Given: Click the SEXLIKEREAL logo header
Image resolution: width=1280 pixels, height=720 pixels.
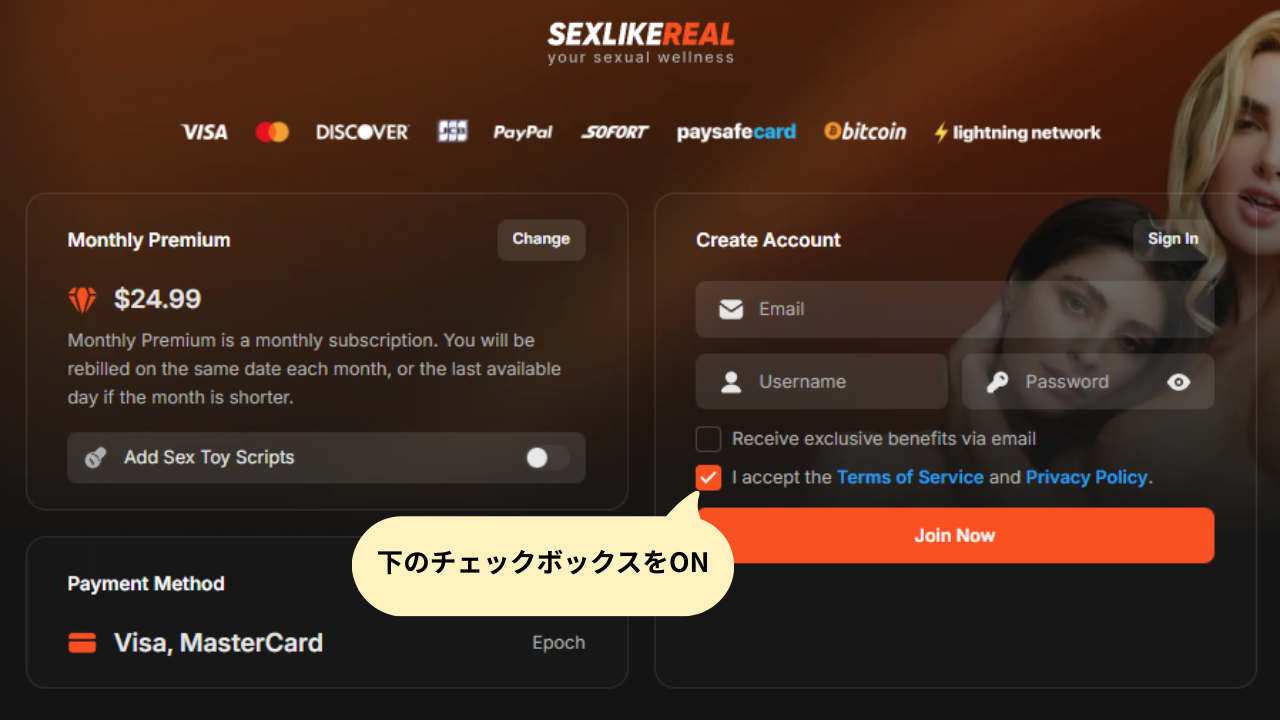Looking at the screenshot, I should click(x=640, y=40).
